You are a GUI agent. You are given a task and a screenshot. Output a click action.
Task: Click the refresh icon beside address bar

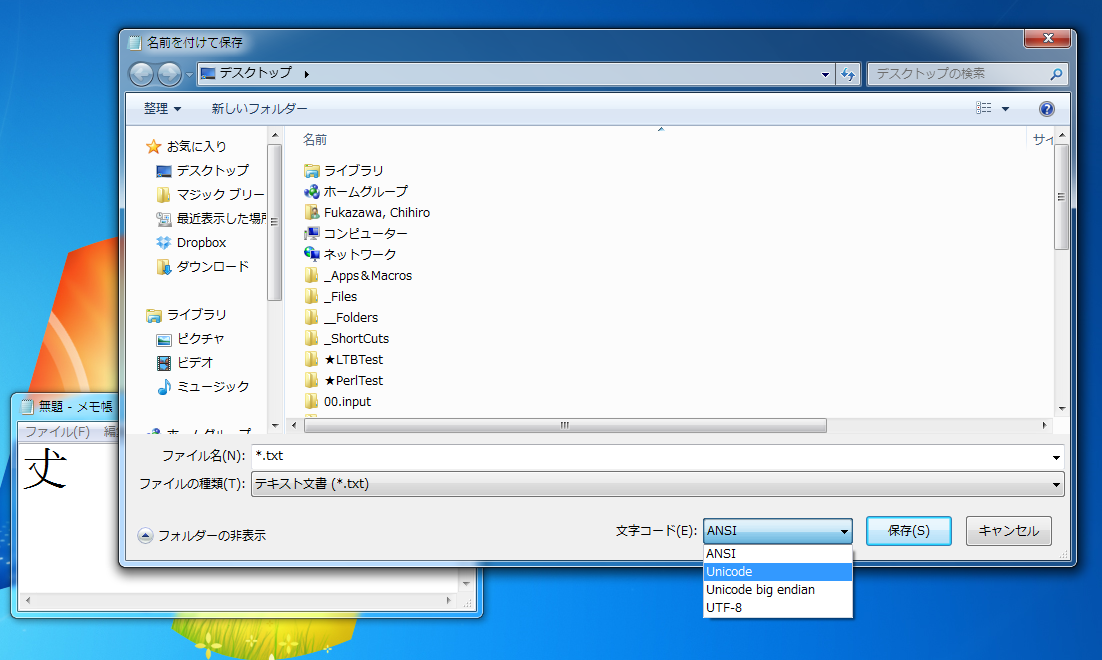[x=848, y=74]
